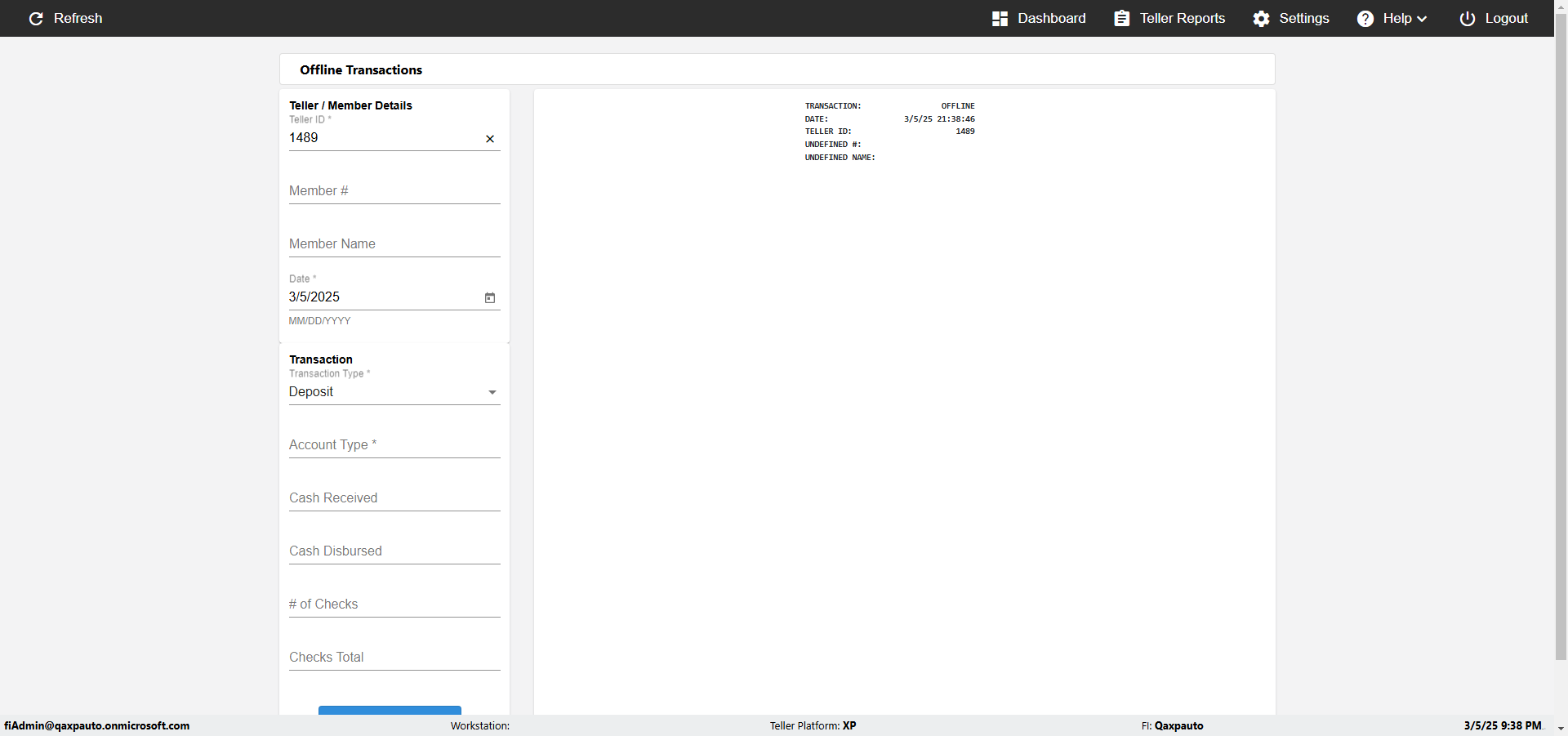Click receipt TRANSACTION: label line
Image resolution: width=1568 pixels, height=736 pixels.
coord(833,106)
